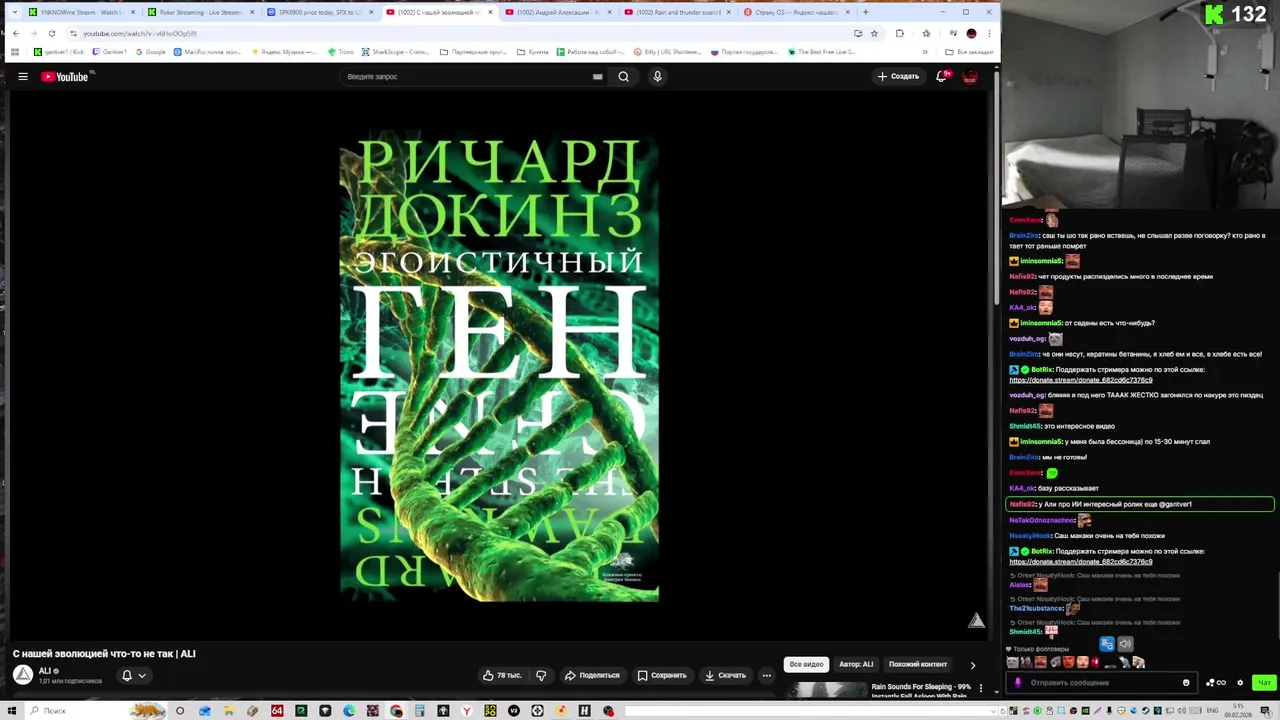The height and width of the screenshot is (720, 1280).
Task: Download the video with Скачать
Action: [x=725, y=675]
